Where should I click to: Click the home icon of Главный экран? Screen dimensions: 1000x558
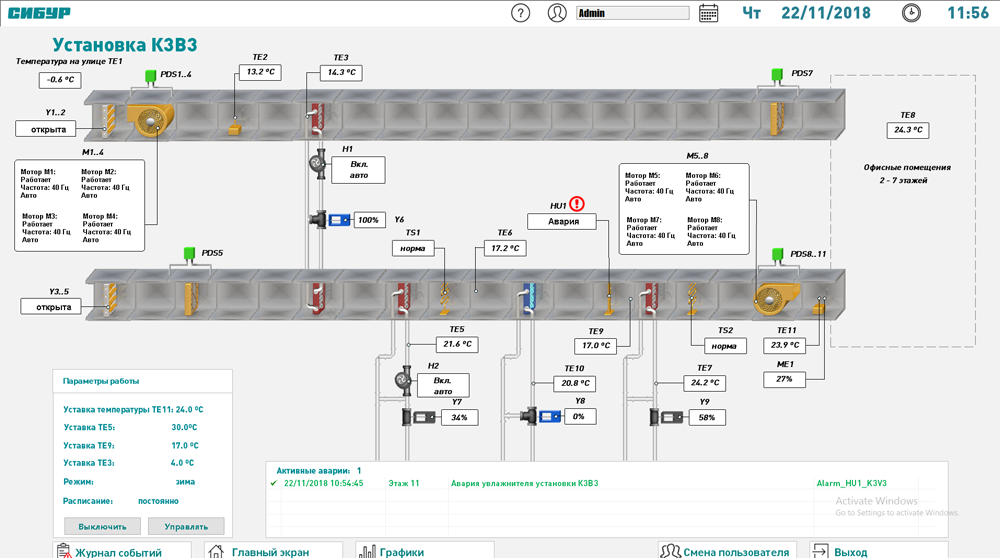coord(217,552)
